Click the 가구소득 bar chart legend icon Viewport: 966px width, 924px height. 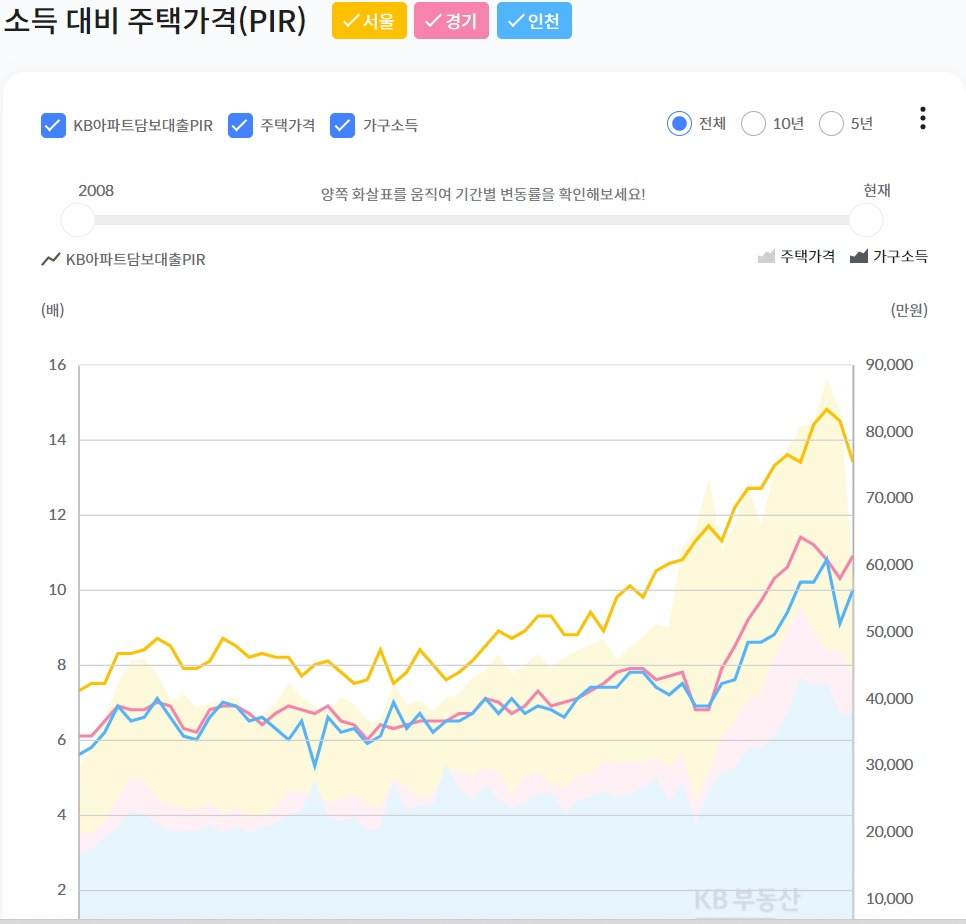click(858, 257)
